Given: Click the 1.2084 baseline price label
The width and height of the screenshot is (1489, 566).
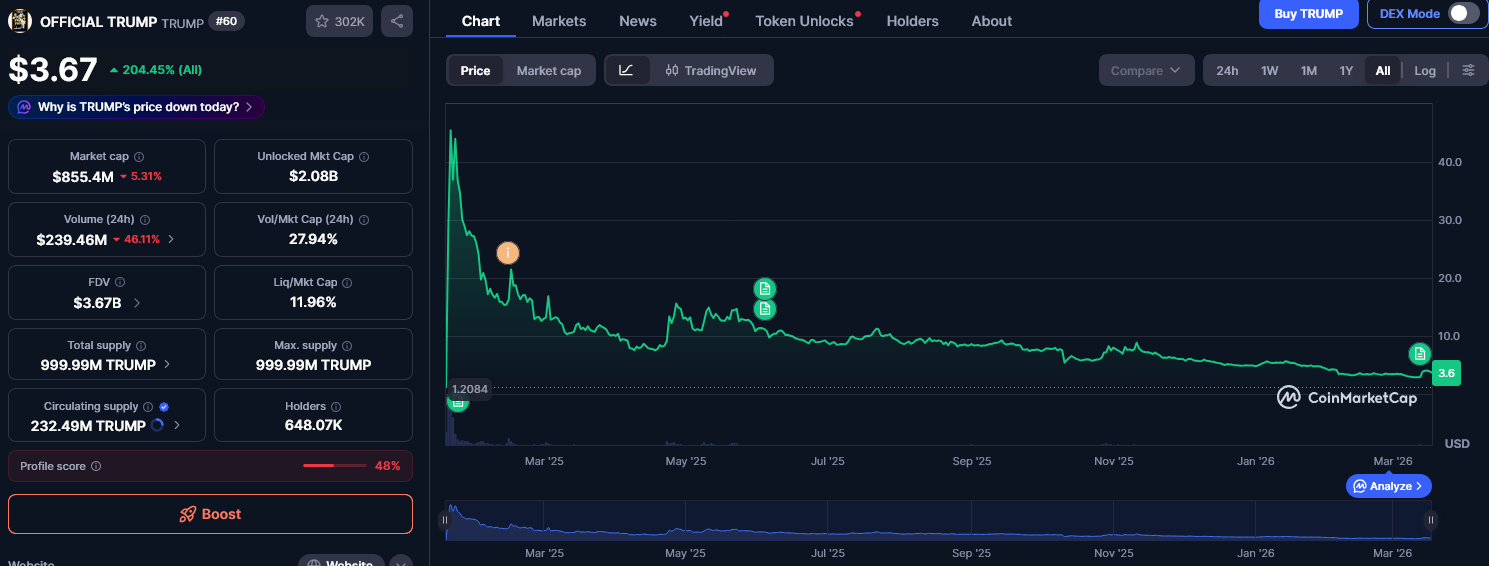Looking at the screenshot, I should tap(469, 388).
